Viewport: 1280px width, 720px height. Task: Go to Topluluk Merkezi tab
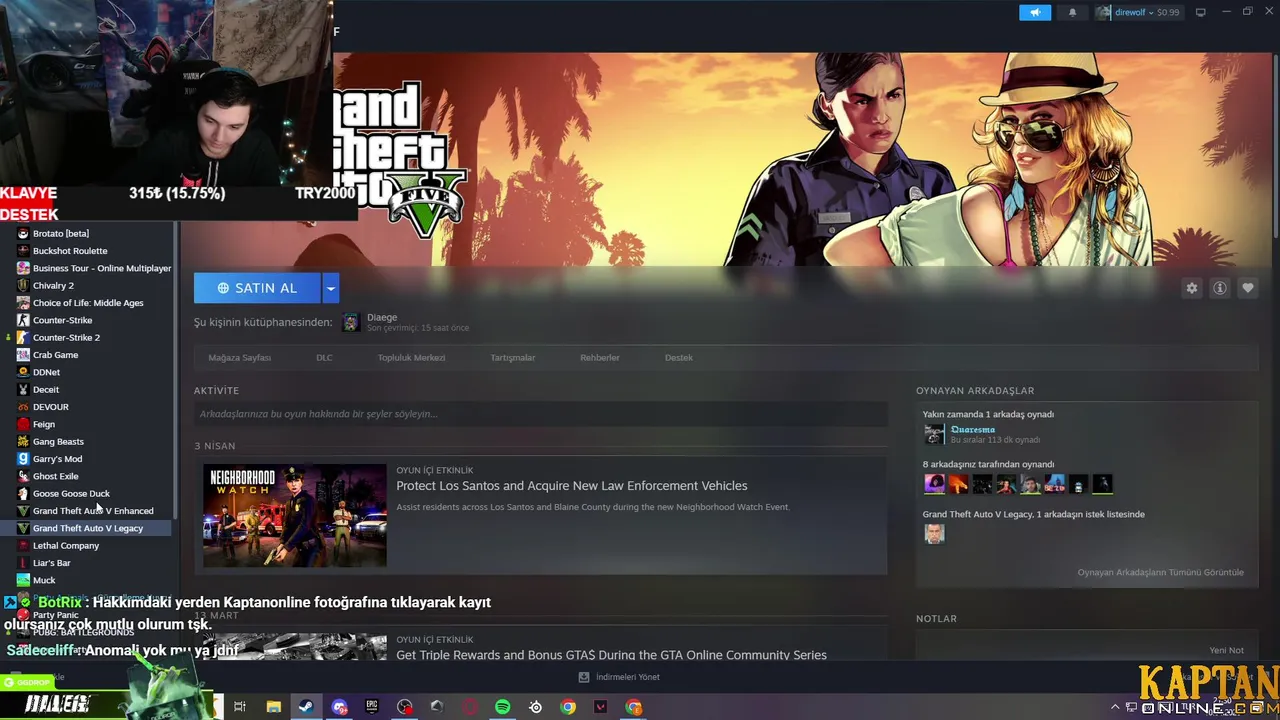411,357
